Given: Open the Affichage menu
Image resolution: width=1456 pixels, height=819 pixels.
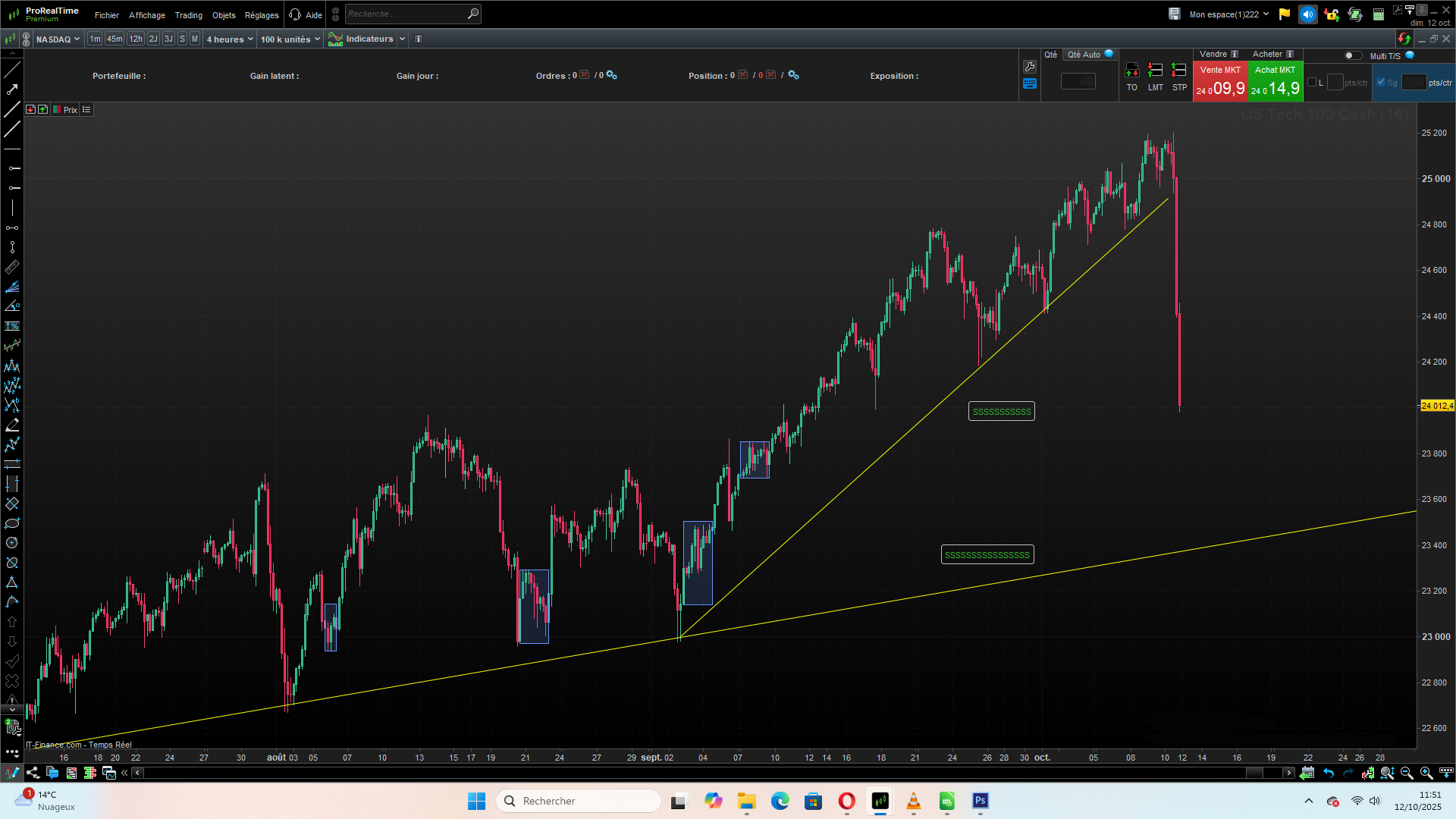Looking at the screenshot, I should pos(147,15).
